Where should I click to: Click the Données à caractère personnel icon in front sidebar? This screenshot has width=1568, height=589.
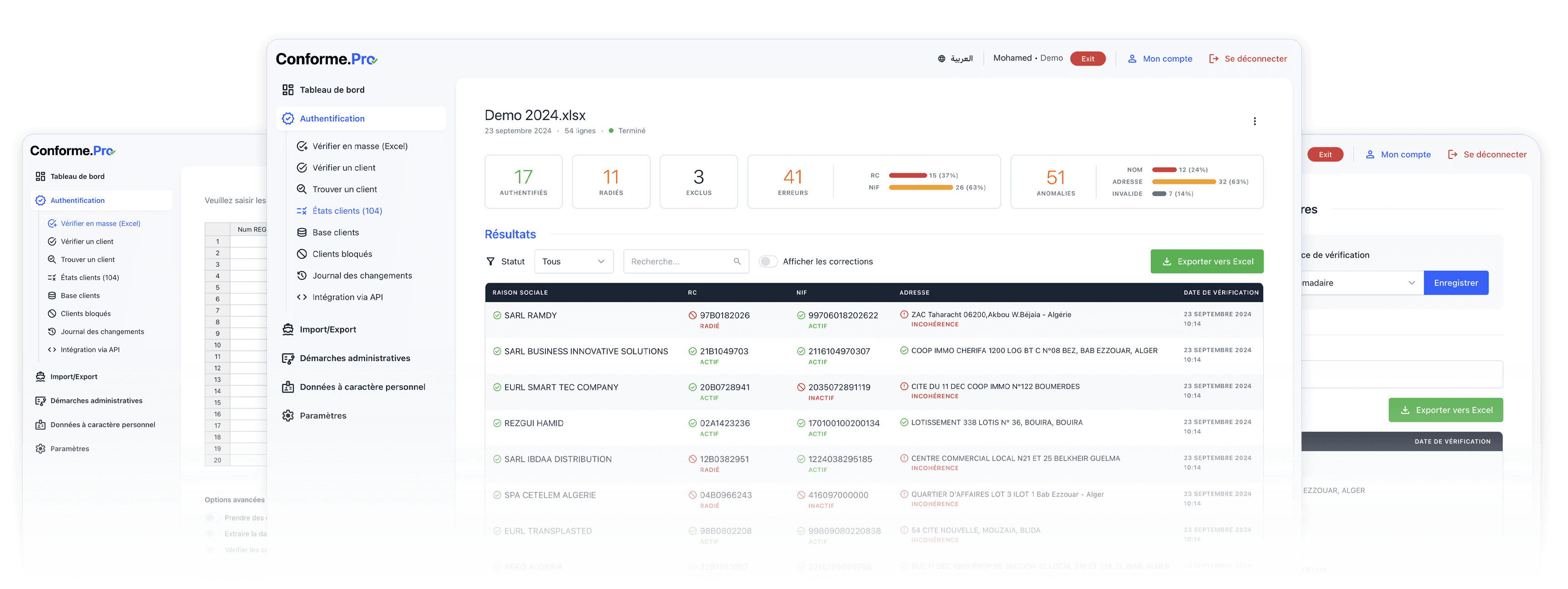tap(288, 387)
